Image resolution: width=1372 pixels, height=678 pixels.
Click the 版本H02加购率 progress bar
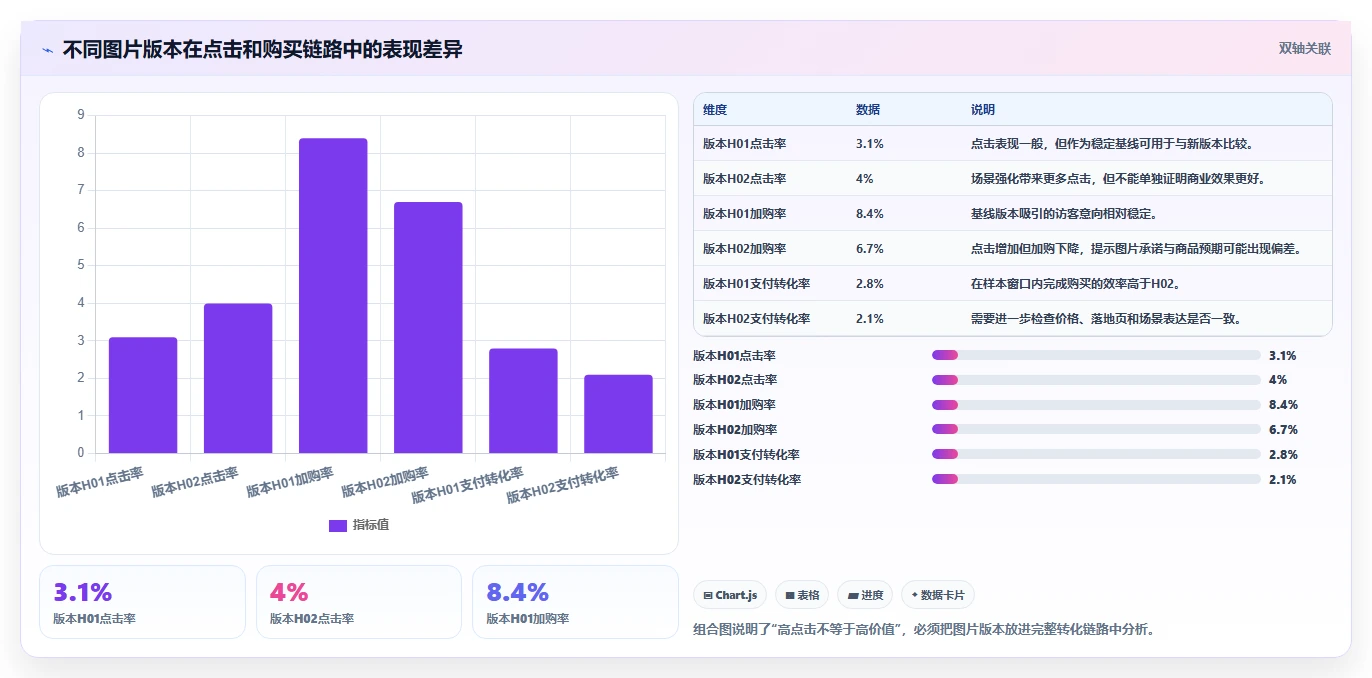[x=1096, y=430]
